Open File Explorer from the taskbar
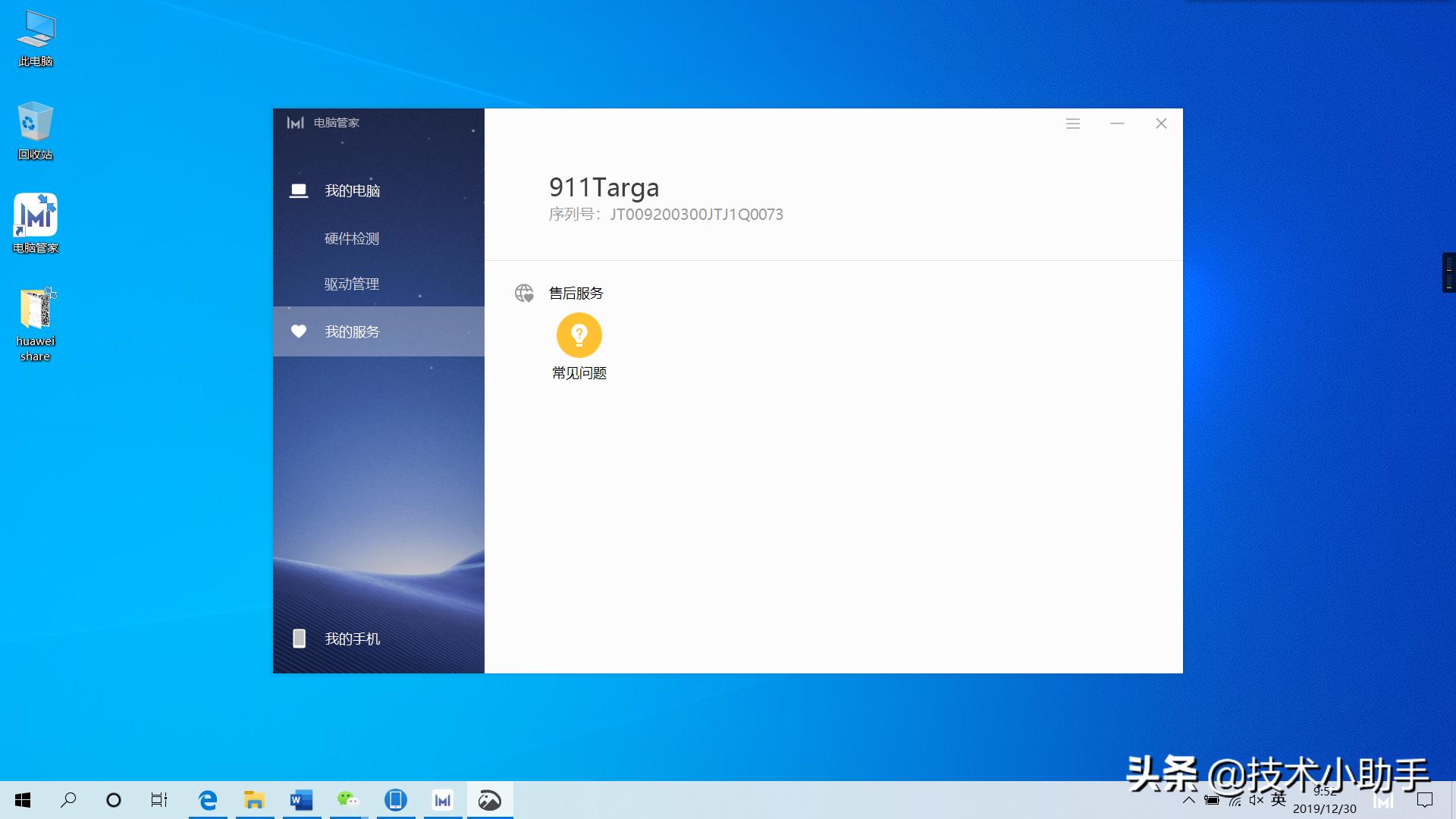Viewport: 1456px width, 819px height. click(254, 800)
